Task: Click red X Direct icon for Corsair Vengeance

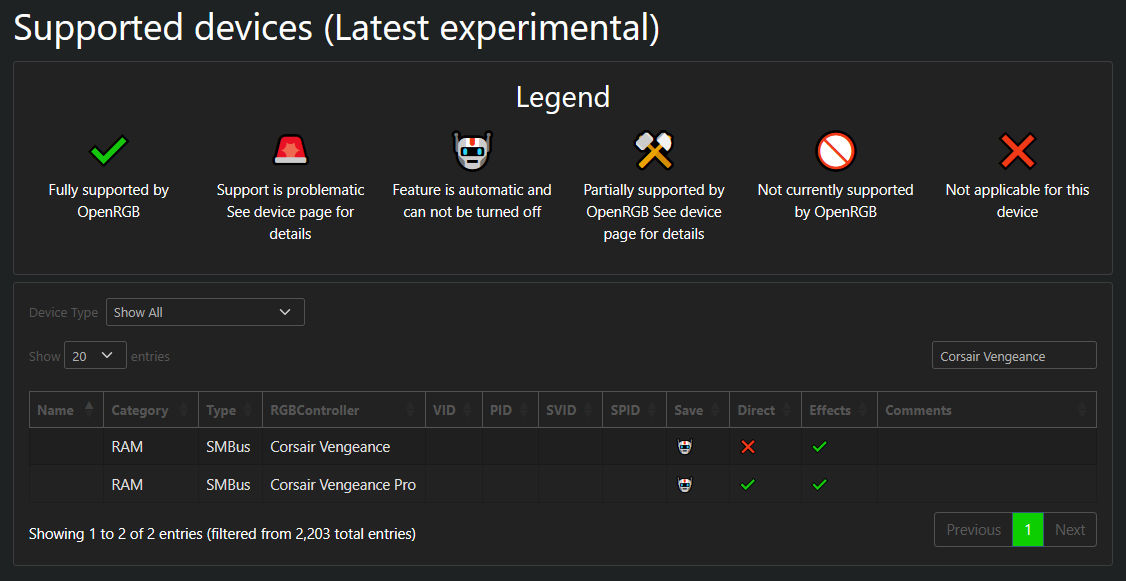Action: pyautogui.click(x=748, y=447)
